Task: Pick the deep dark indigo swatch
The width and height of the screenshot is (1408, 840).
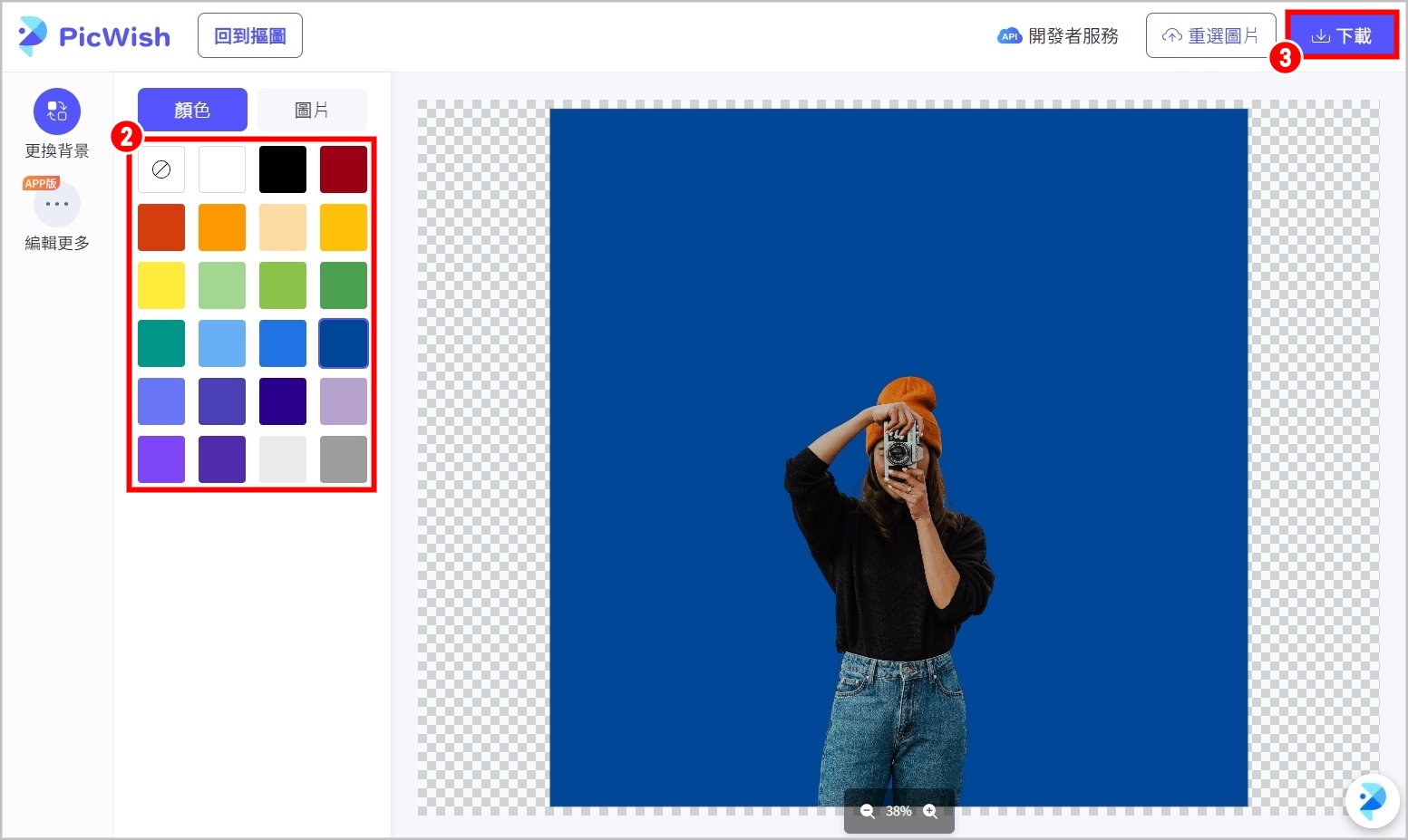Action: pyautogui.click(x=283, y=401)
